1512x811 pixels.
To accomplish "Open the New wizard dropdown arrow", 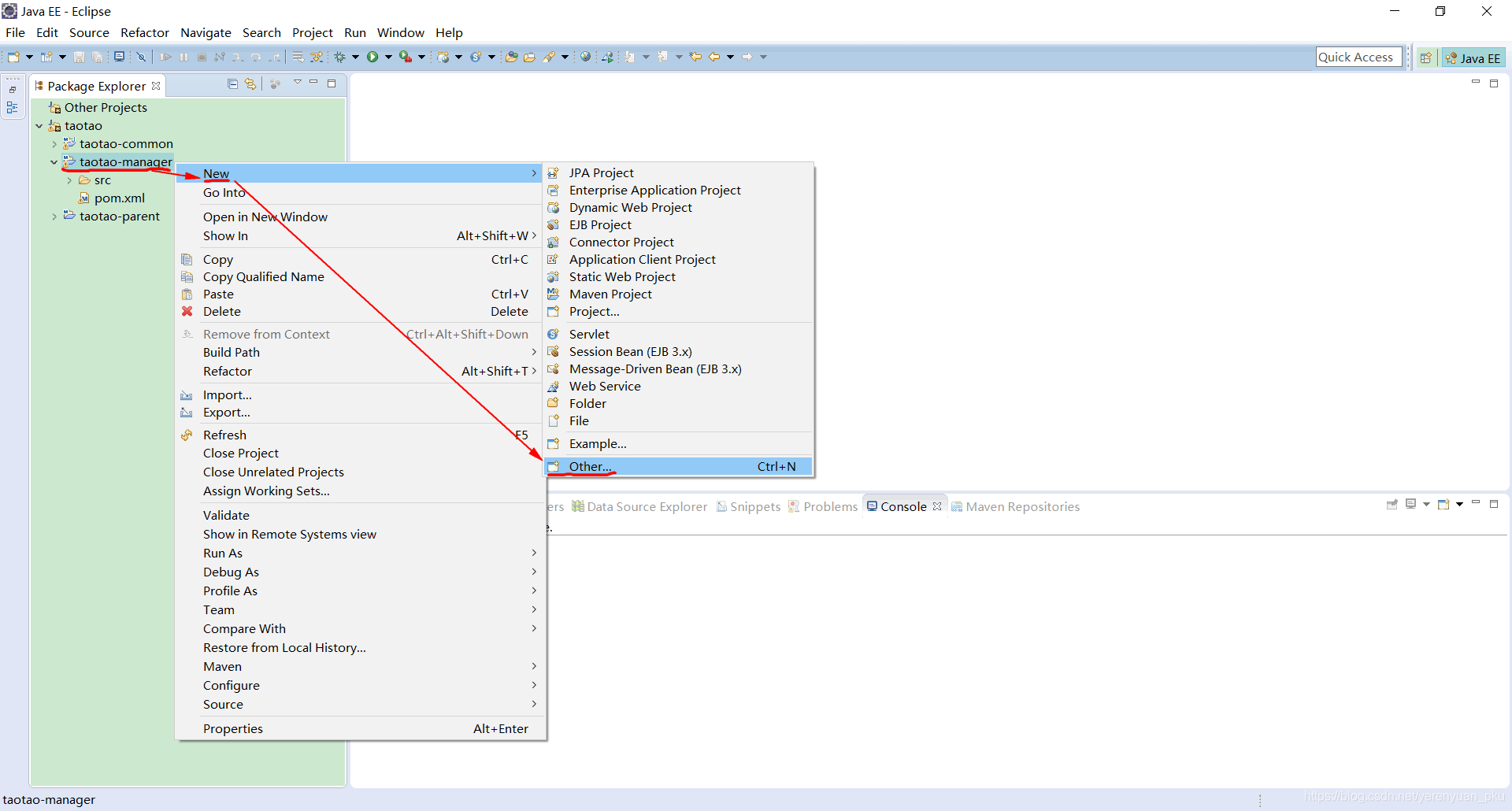I will pos(29,57).
